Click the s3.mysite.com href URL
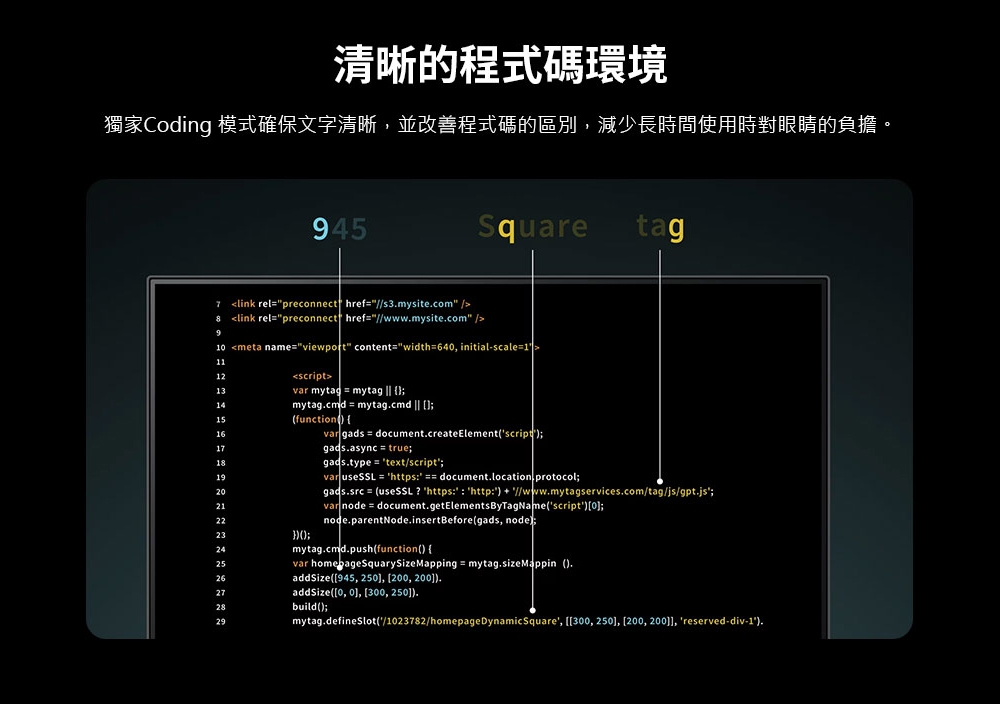The image size is (1000, 704). coord(415,304)
